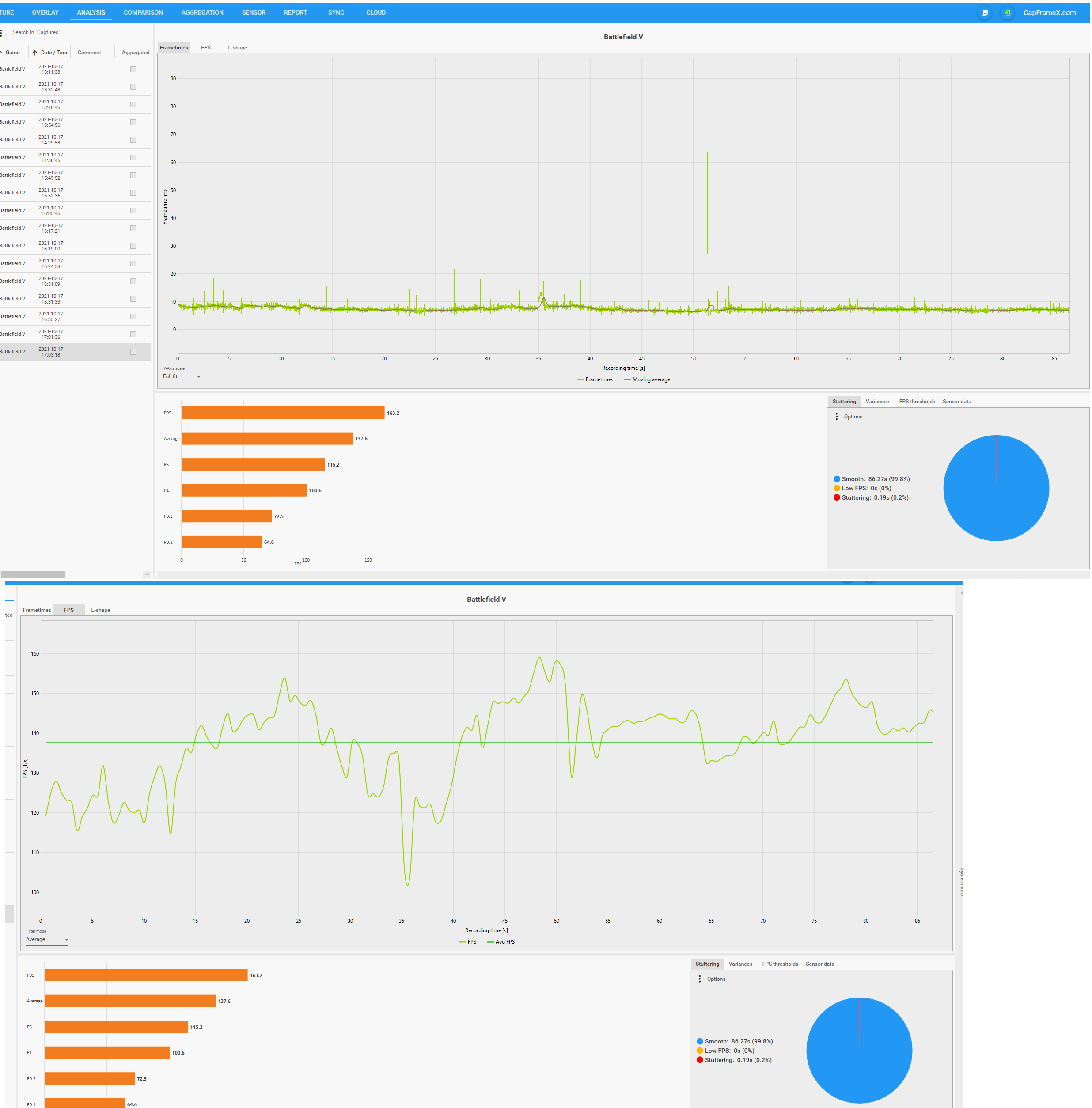The height and width of the screenshot is (1108, 1092).
Task: Collapse the system info side panel chevron
Action: pos(962,593)
